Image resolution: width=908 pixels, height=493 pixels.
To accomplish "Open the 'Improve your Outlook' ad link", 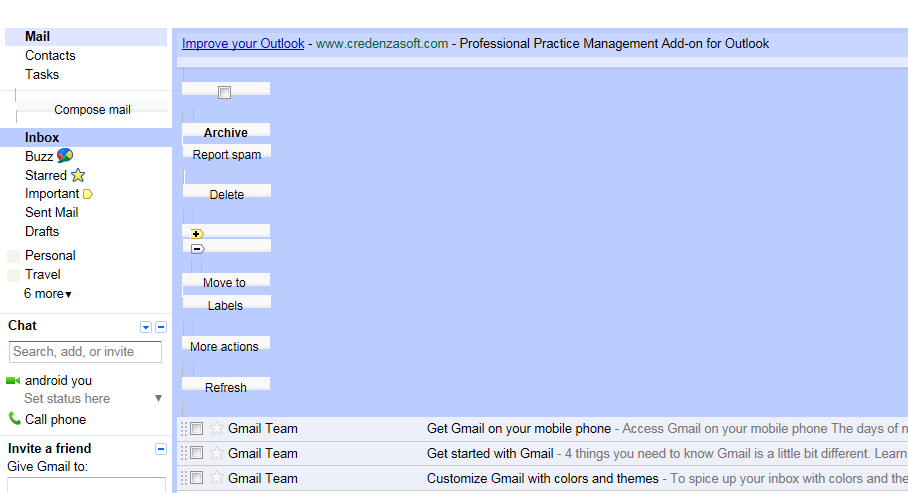I will (x=243, y=43).
